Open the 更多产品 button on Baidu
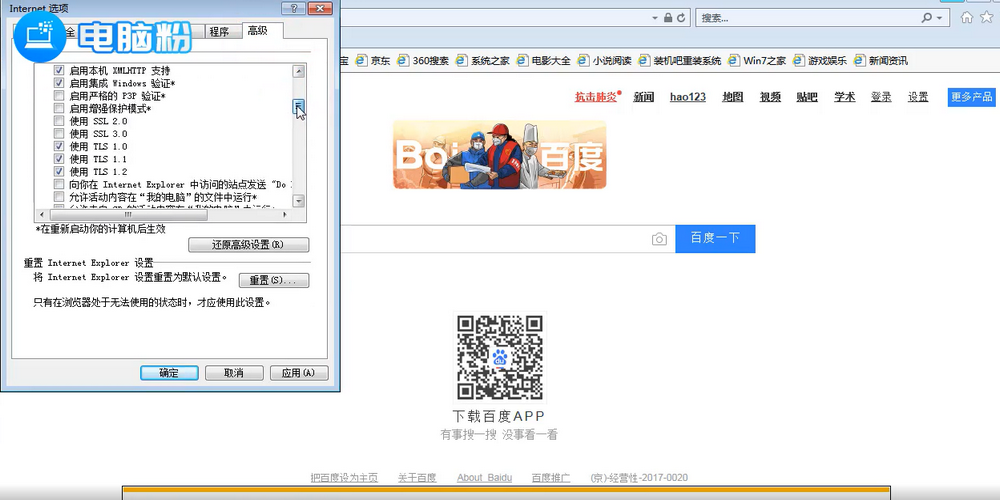 tap(971, 97)
